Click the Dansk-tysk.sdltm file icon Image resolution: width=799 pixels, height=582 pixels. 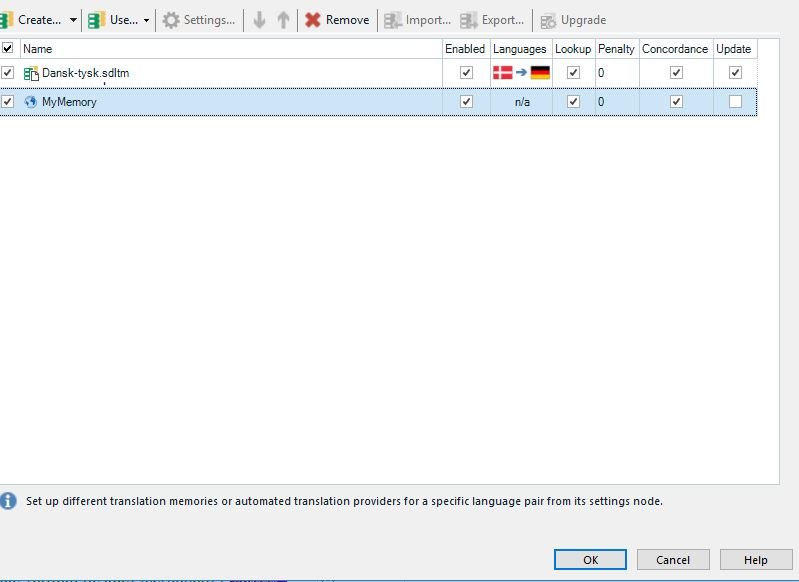pos(31,73)
